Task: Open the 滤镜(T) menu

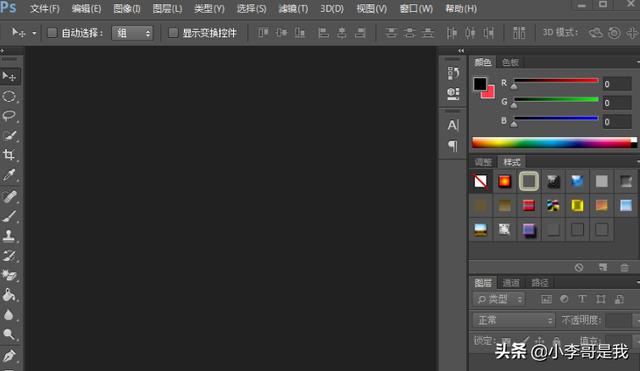Action: point(293,9)
